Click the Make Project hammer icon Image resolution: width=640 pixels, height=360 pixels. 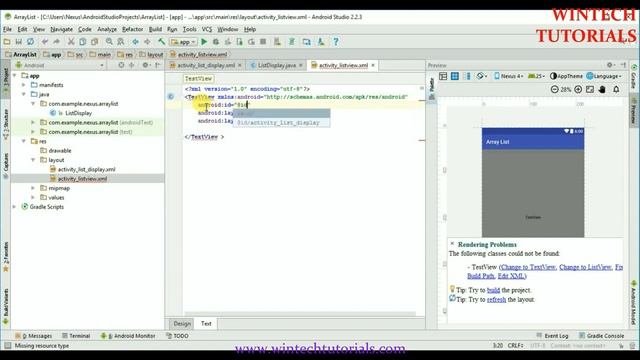[x=161, y=42]
